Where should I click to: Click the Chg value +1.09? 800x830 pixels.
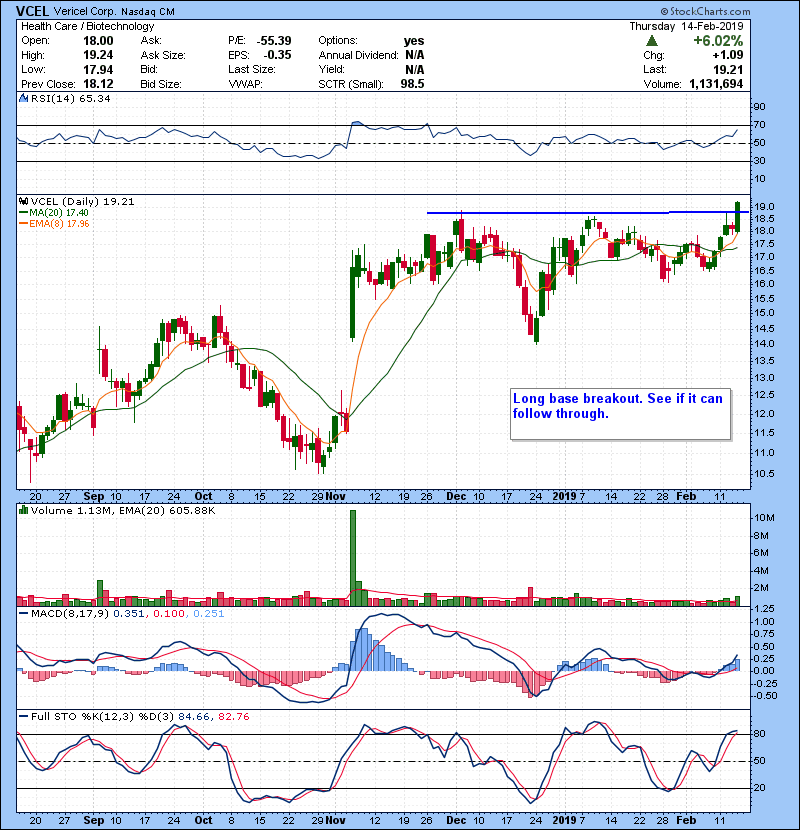point(727,55)
